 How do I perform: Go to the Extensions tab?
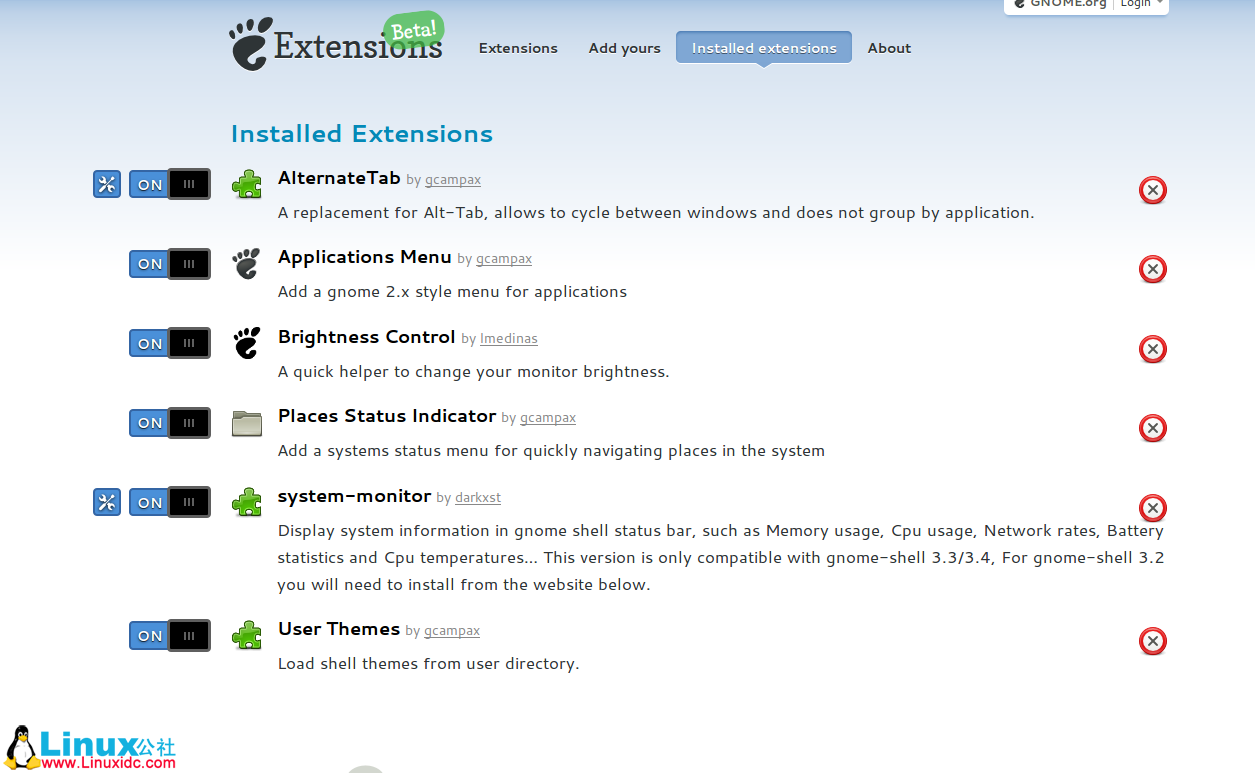click(518, 48)
